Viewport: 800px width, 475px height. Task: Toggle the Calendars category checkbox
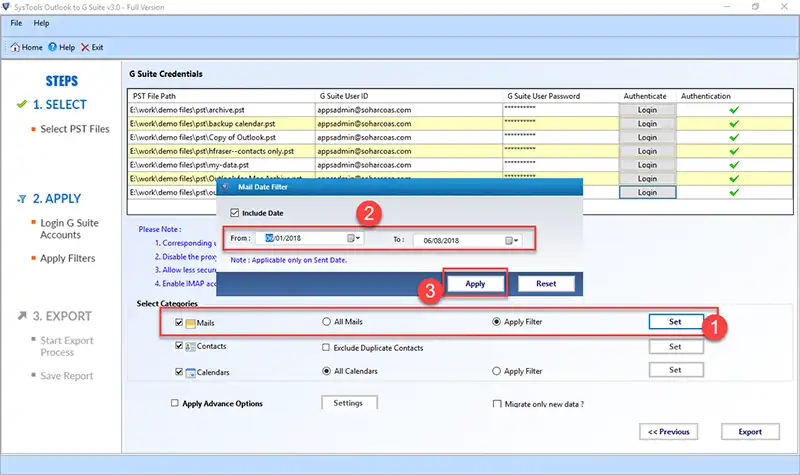(179, 372)
